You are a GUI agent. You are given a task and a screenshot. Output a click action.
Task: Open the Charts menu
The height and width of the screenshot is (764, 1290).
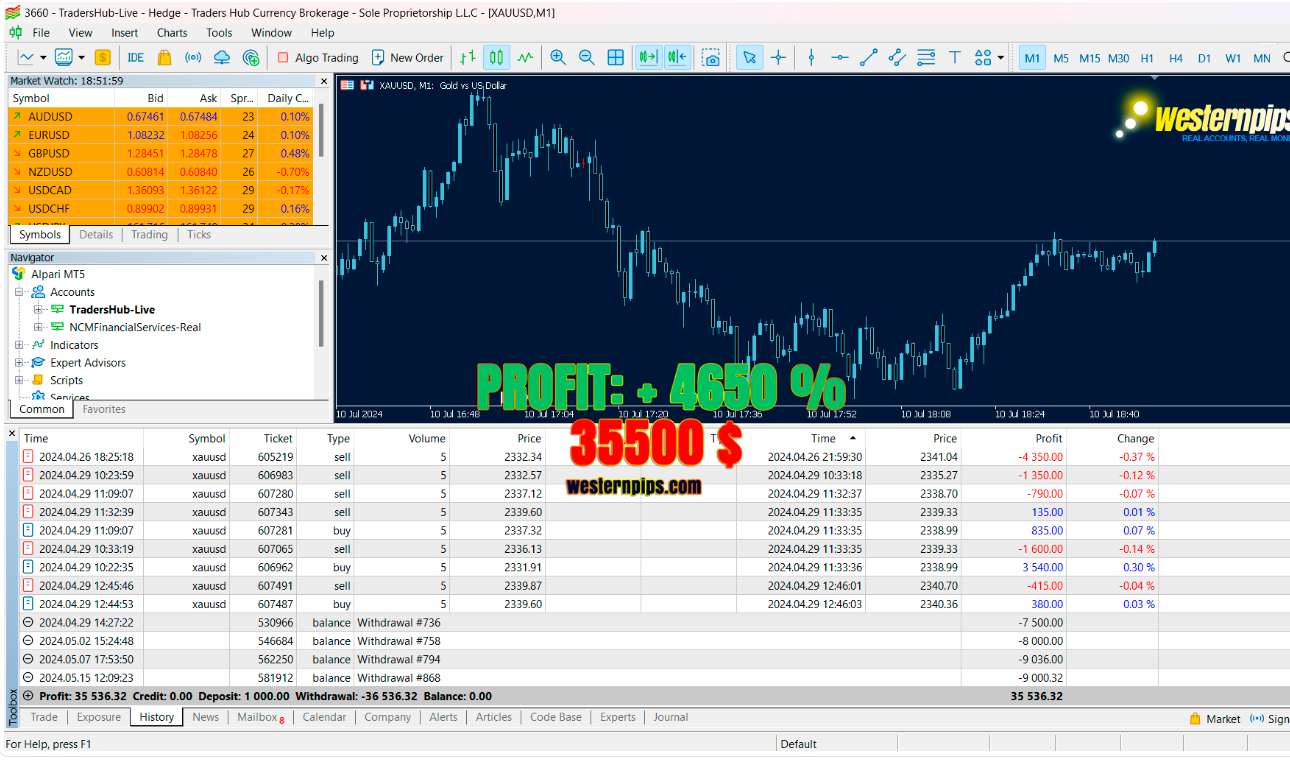pos(172,32)
